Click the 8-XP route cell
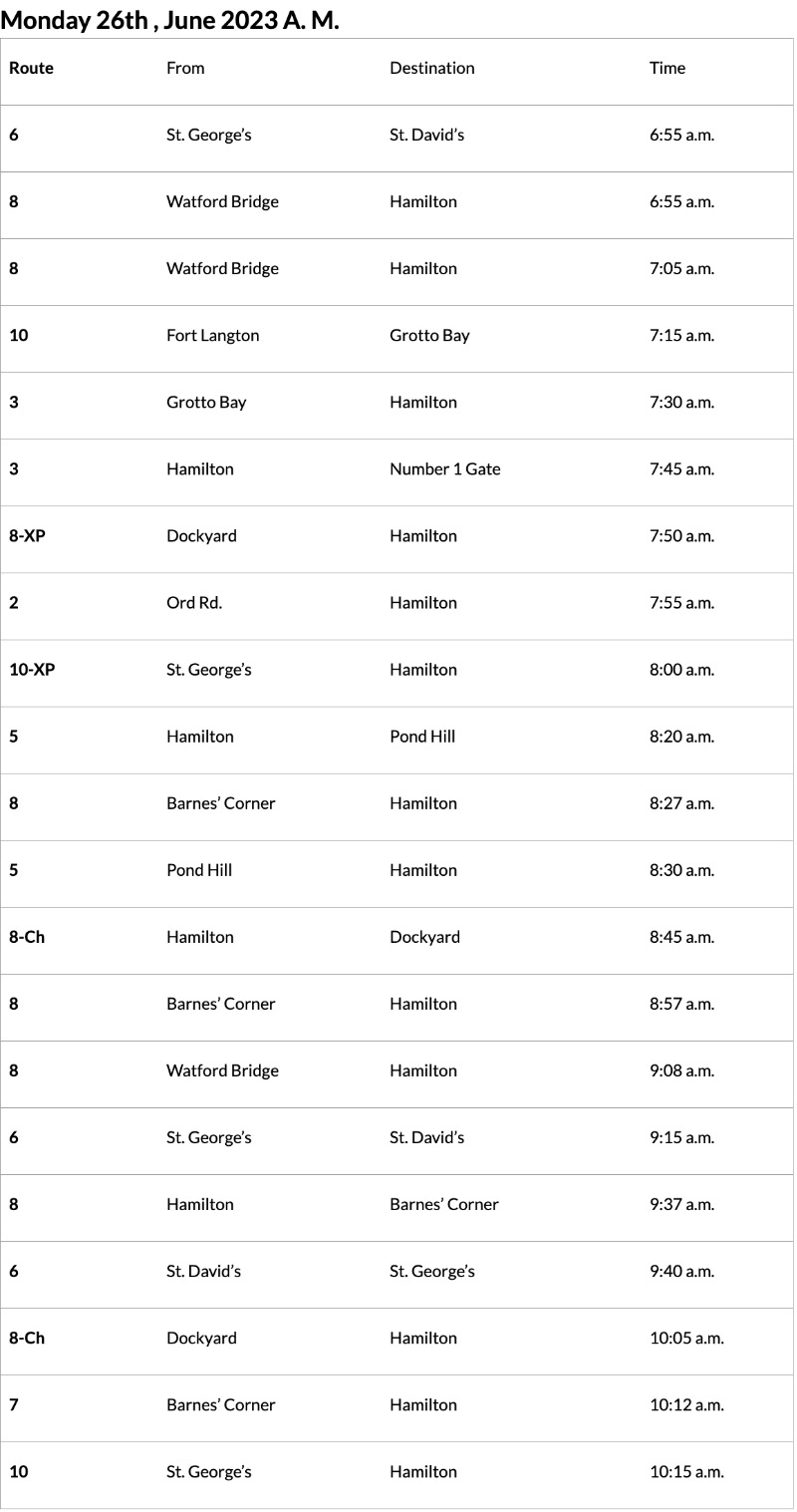 point(27,535)
